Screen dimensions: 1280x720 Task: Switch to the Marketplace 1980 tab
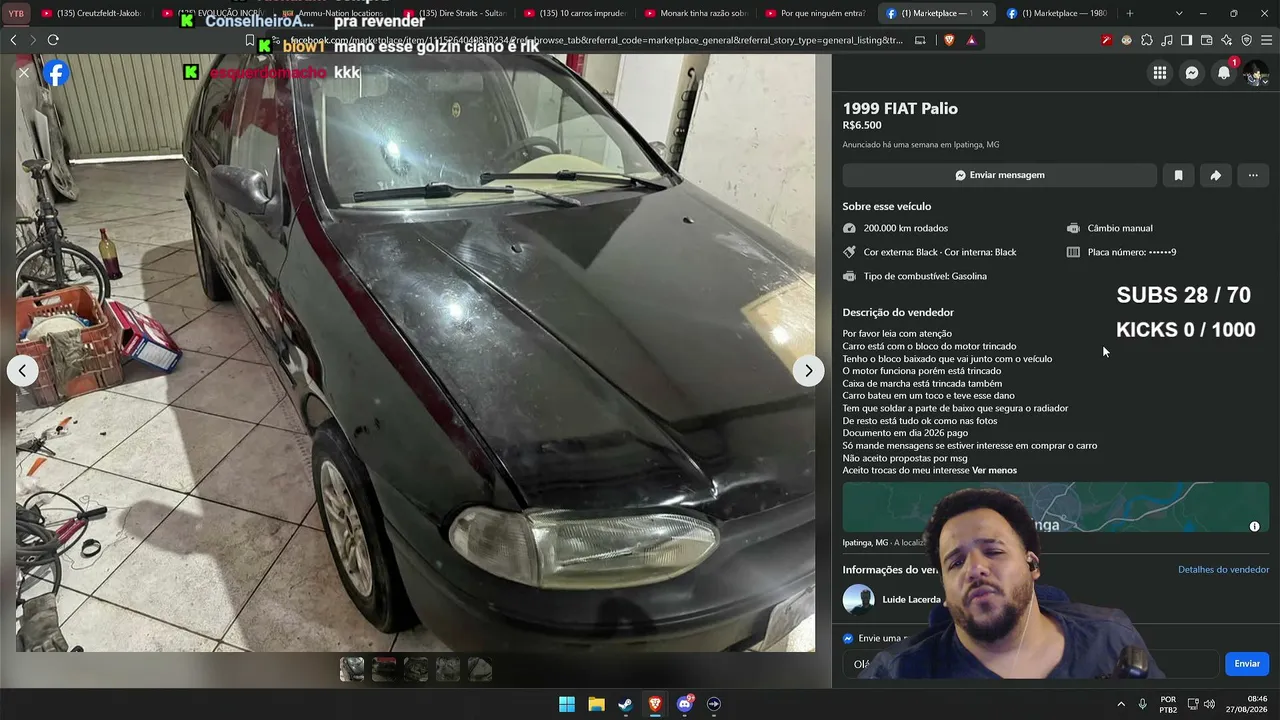(1057, 13)
